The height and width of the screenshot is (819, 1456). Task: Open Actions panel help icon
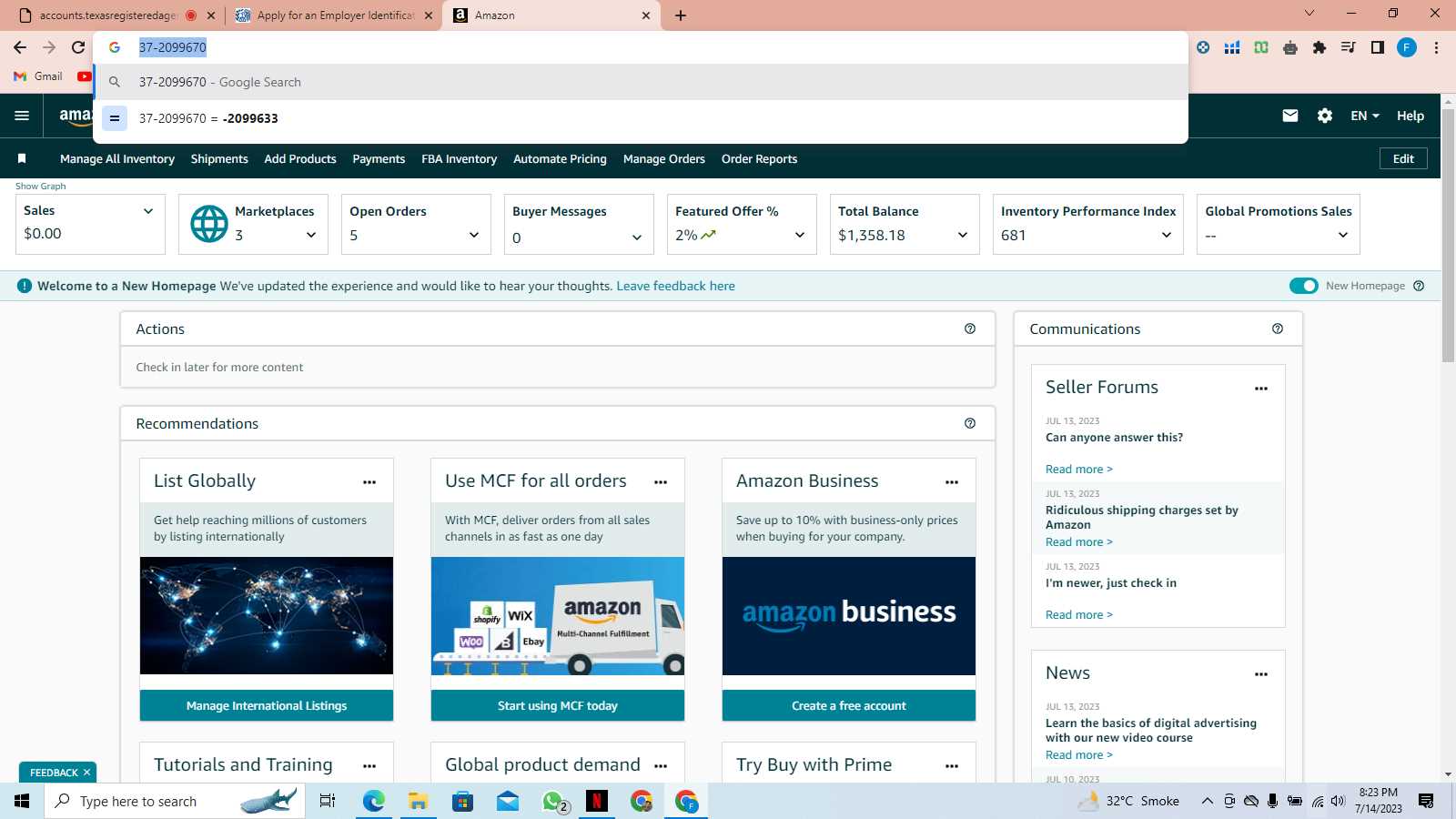[x=970, y=329]
